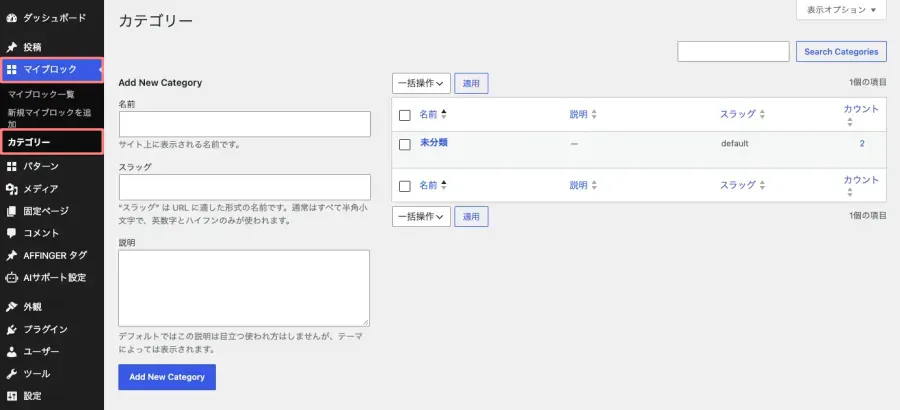Sort by 名前 arrows in table footer

click(x=444, y=185)
